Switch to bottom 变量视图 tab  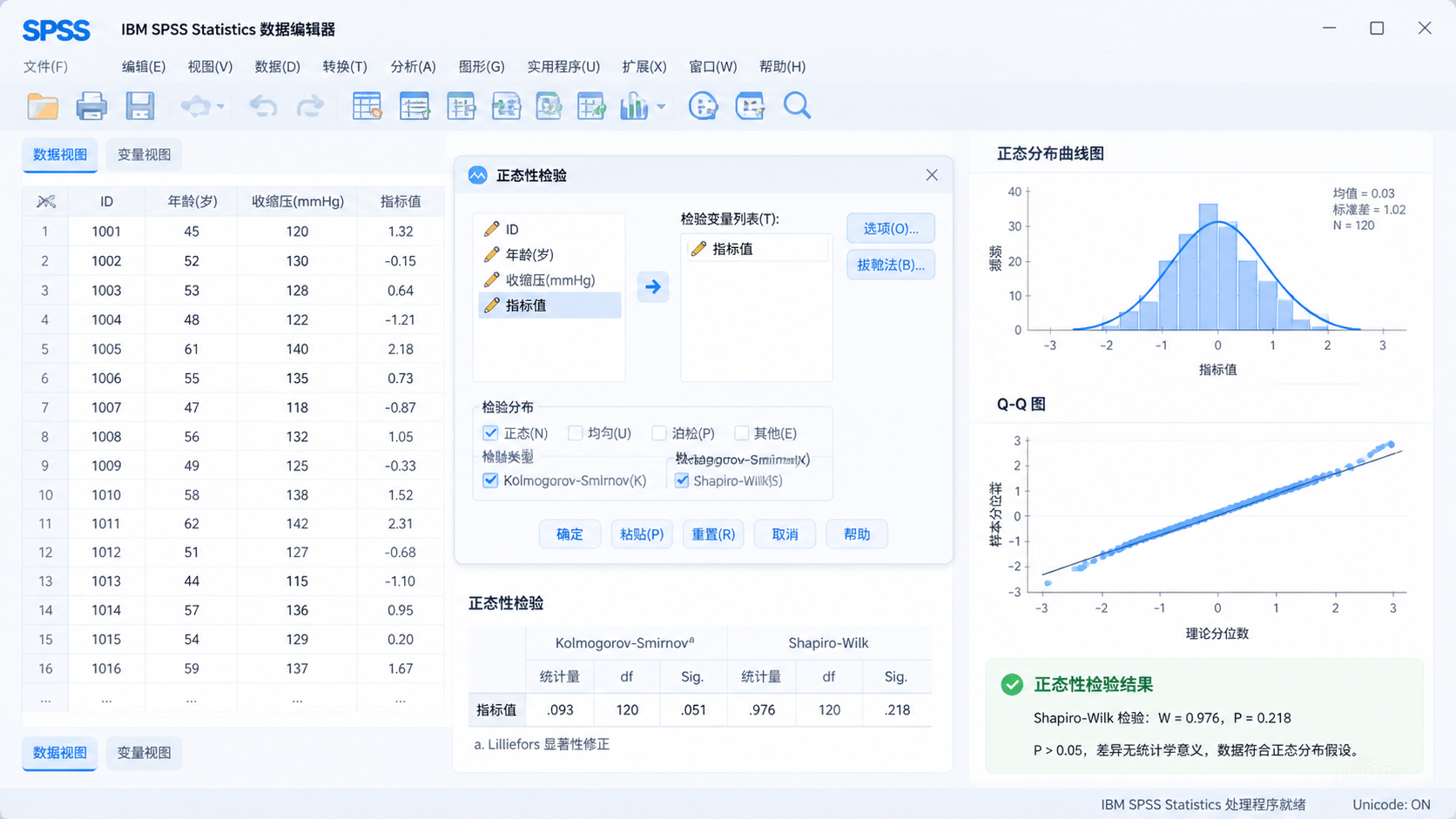click(x=144, y=753)
